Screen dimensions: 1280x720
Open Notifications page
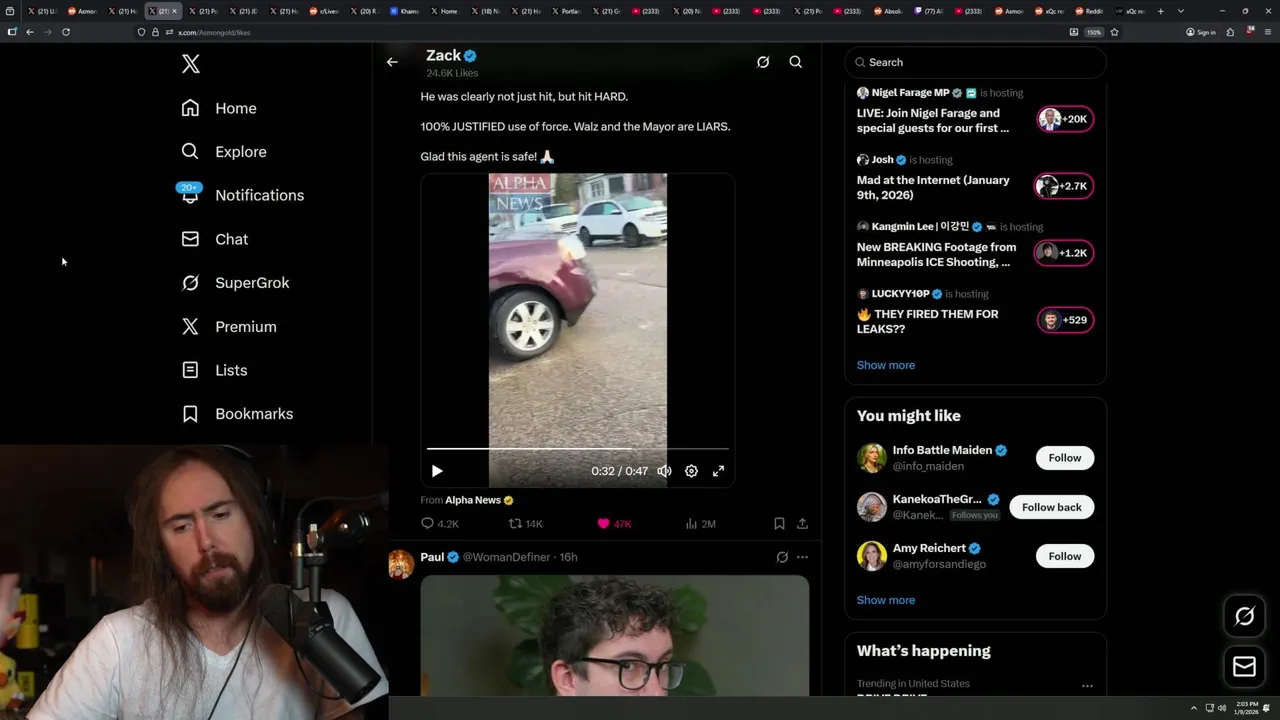(x=242, y=195)
